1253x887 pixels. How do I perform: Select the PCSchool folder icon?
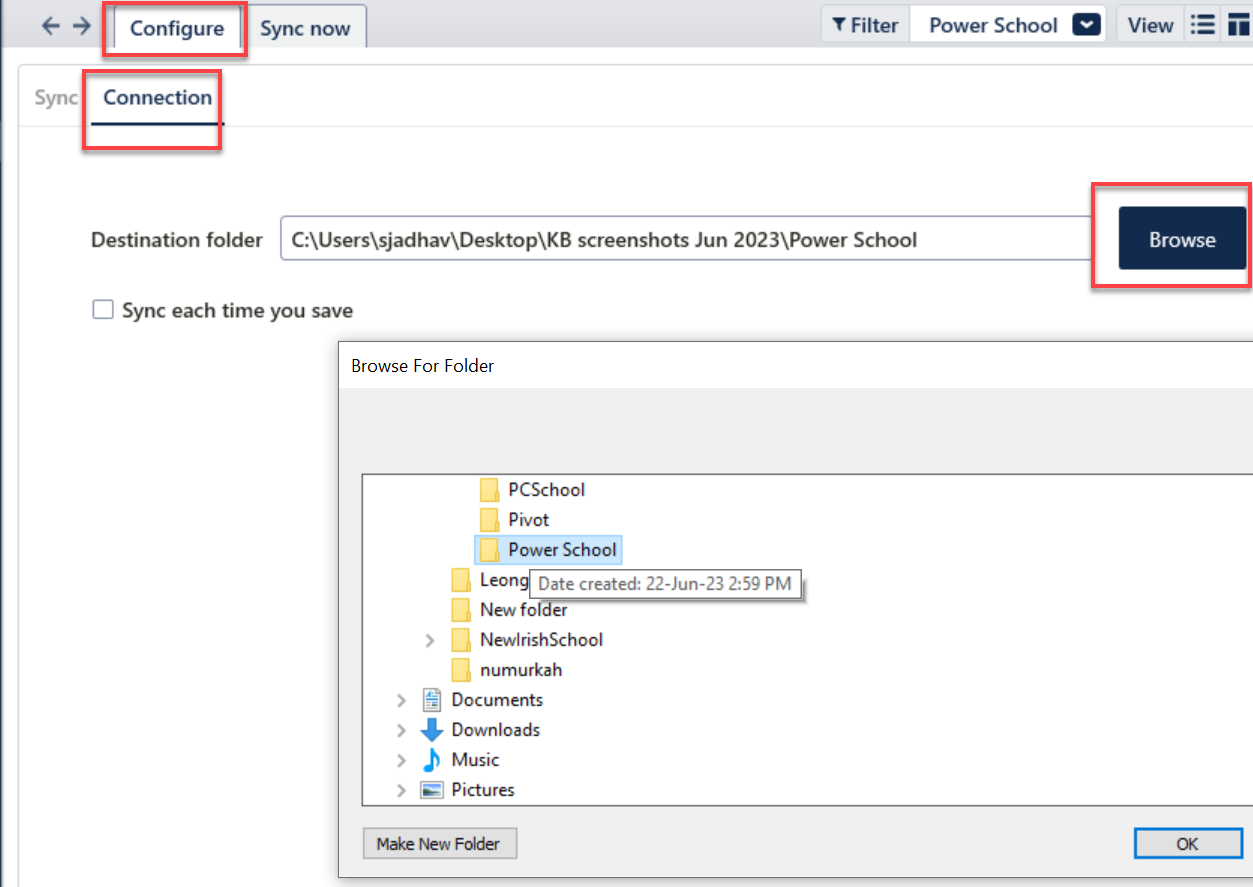pyautogui.click(x=489, y=490)
